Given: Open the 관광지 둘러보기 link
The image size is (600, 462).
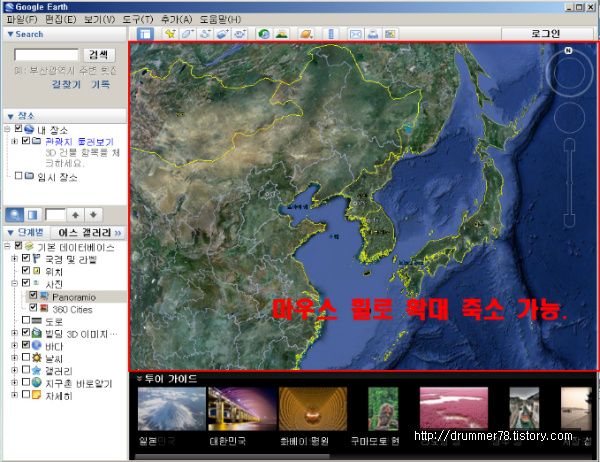Looking at the screenshot, I should (x=80, y=142).
